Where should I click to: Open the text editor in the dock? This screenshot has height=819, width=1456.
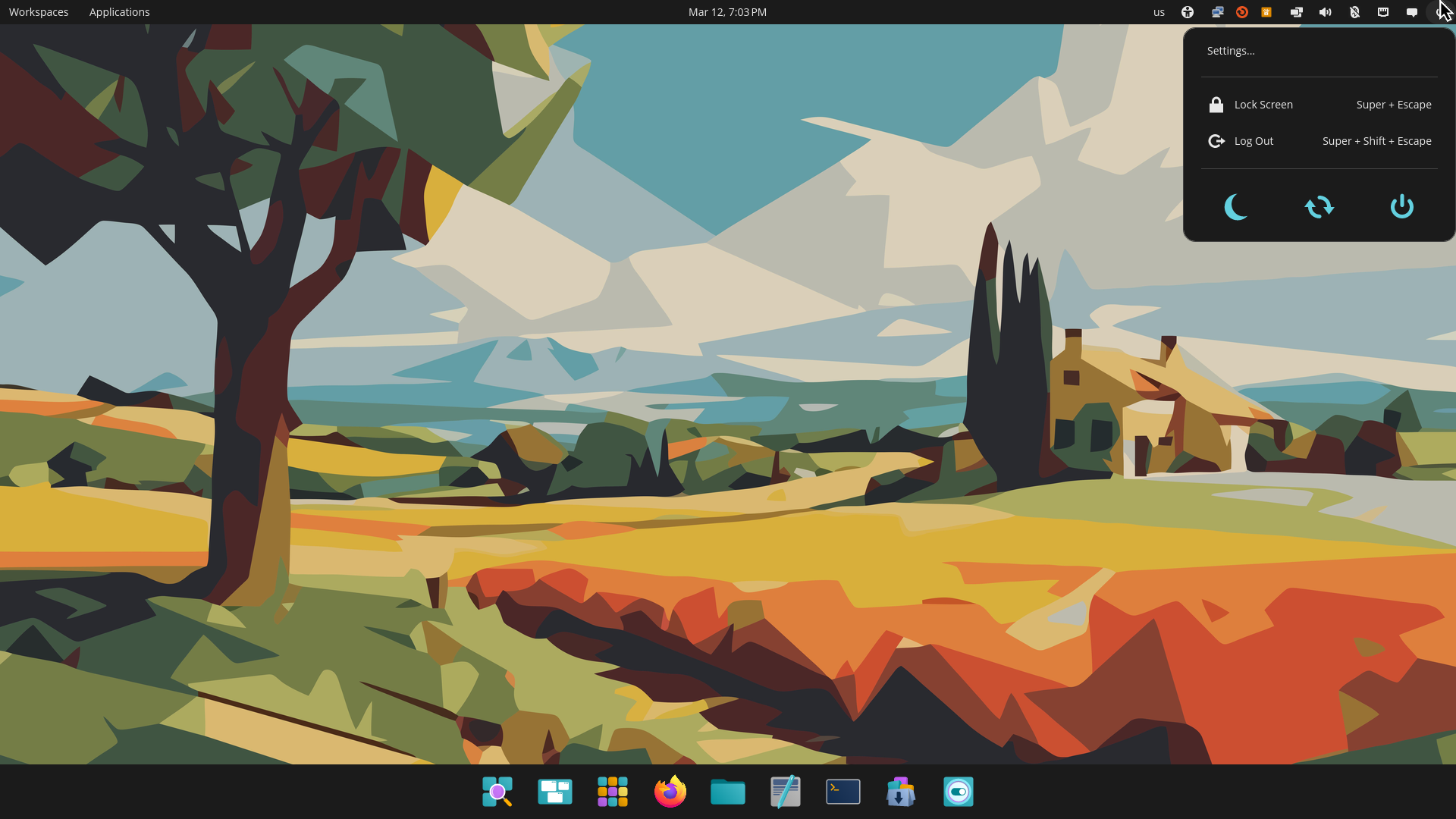click(x=785, y=791)
